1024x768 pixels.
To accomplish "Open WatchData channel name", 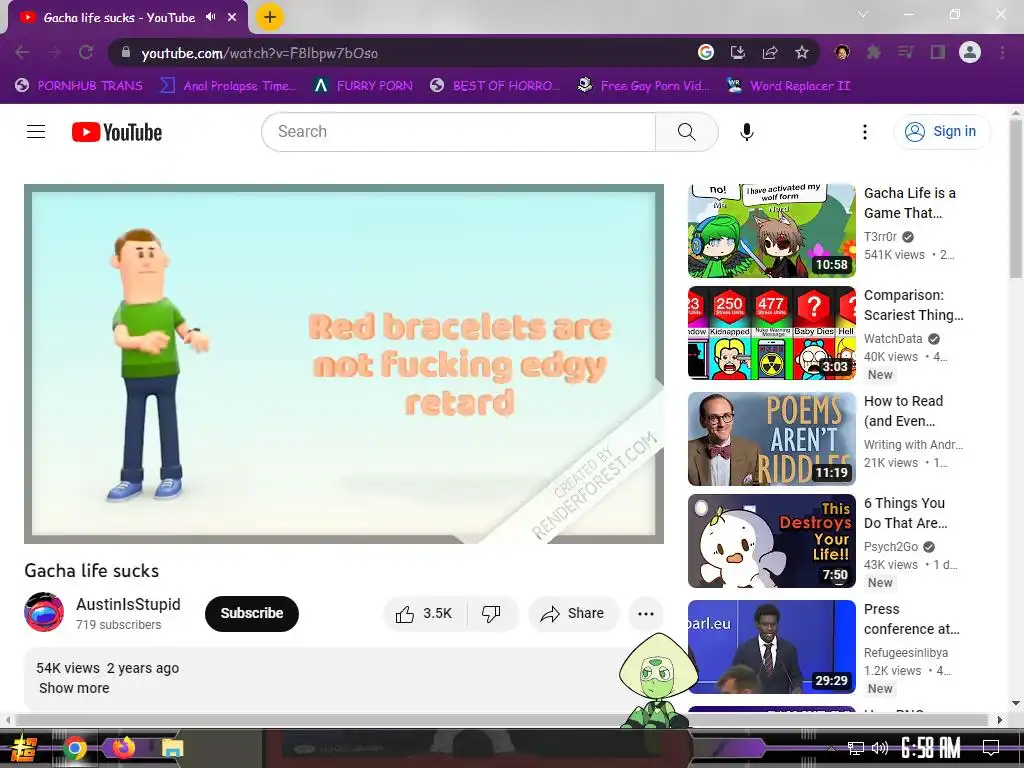I will 893,338.
